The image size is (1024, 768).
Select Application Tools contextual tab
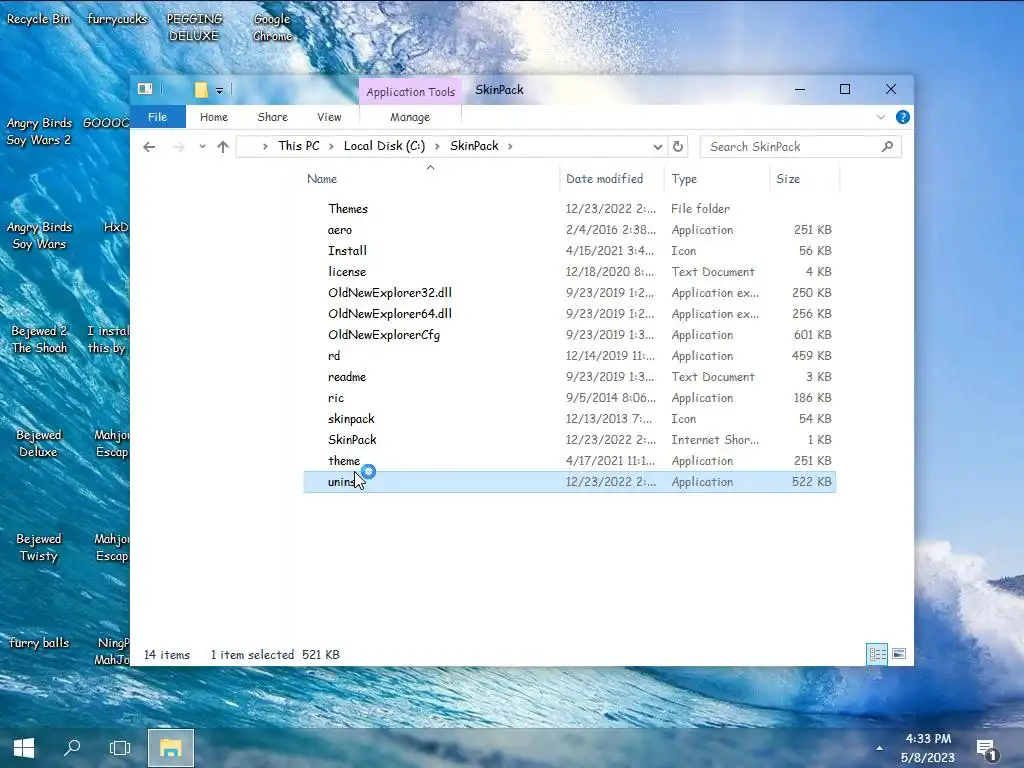click(x=410, y=91)
